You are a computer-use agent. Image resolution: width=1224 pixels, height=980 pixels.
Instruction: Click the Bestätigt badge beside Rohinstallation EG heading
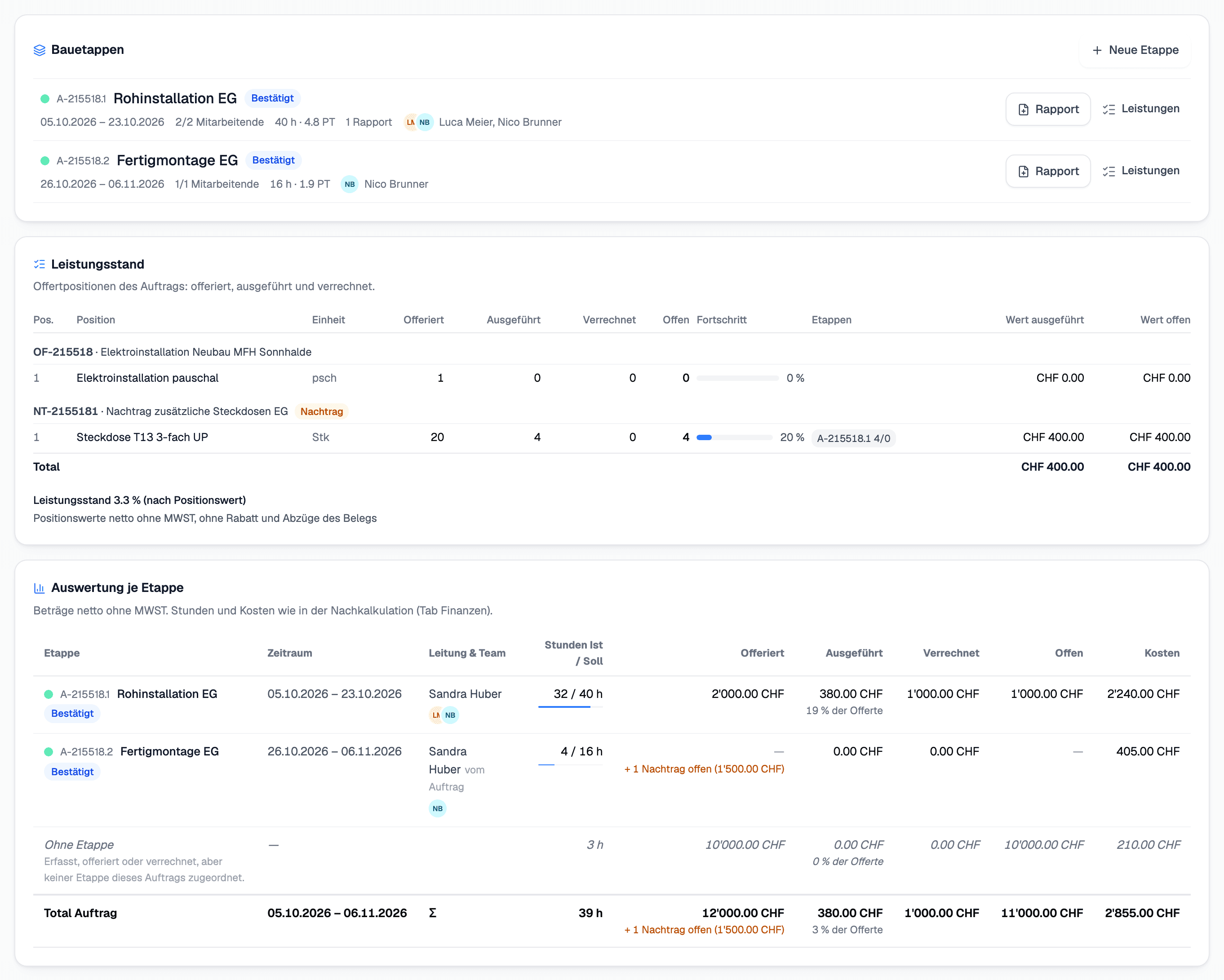pos(272,98)
